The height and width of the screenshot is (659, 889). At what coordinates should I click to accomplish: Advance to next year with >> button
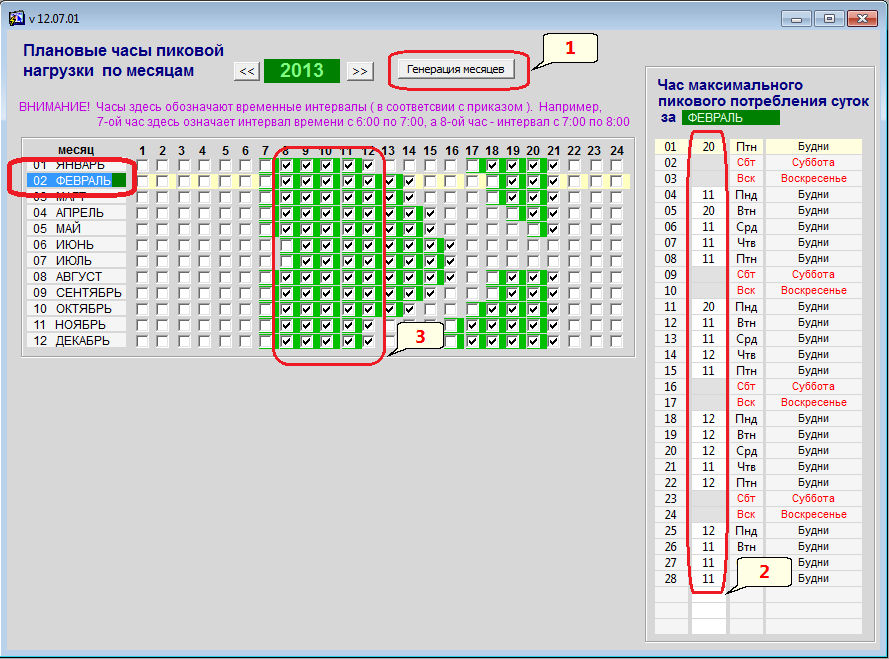pos(360,70)
